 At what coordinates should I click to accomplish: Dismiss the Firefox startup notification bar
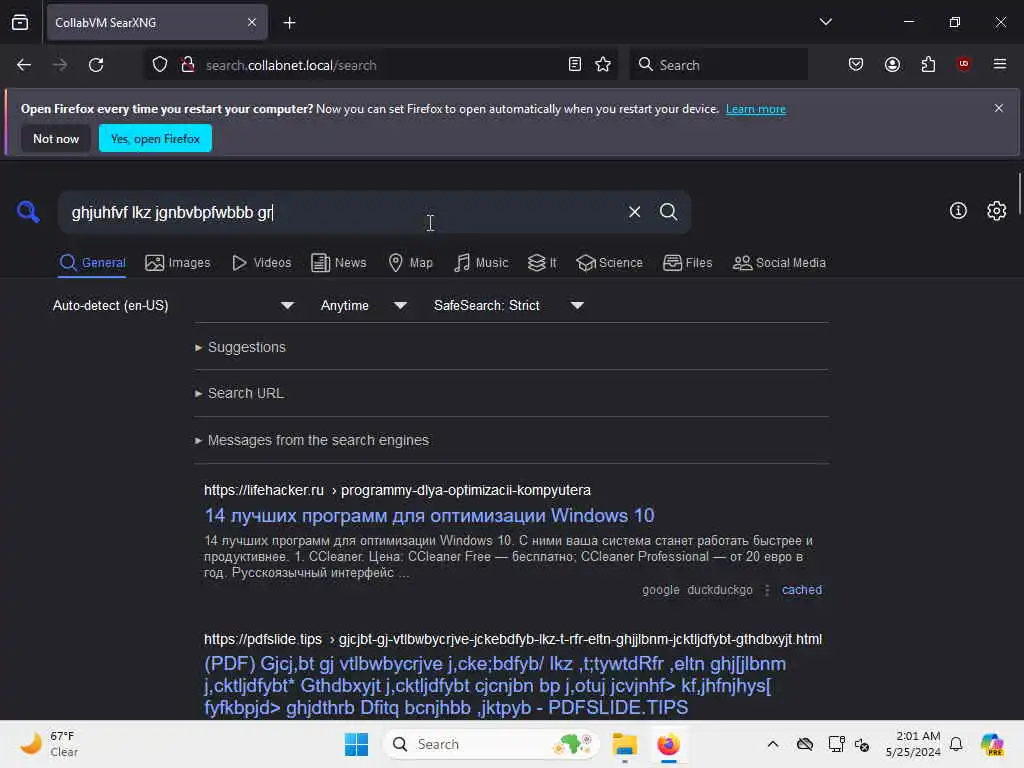pos(999,108)
